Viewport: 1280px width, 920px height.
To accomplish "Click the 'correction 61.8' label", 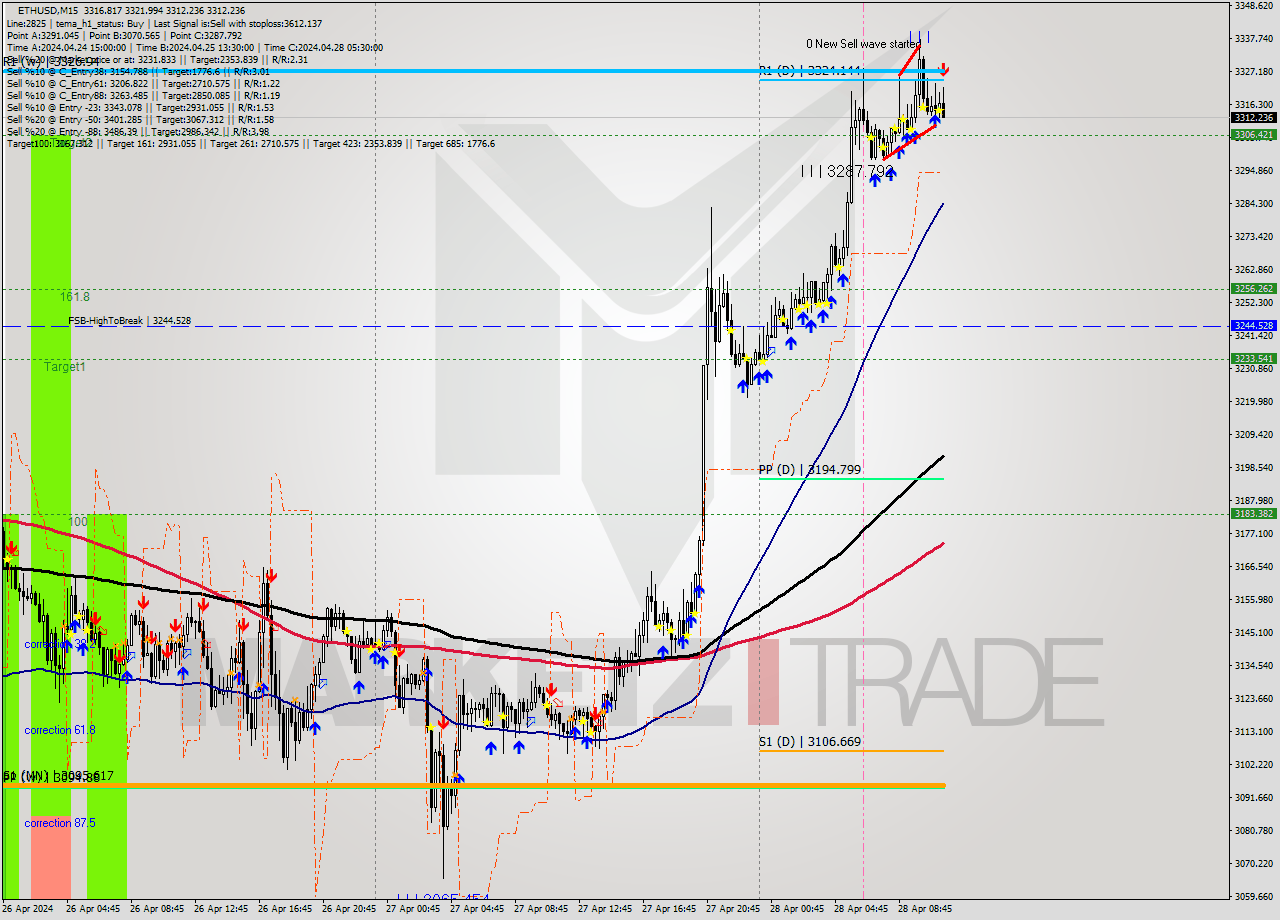I will point(60,730).
